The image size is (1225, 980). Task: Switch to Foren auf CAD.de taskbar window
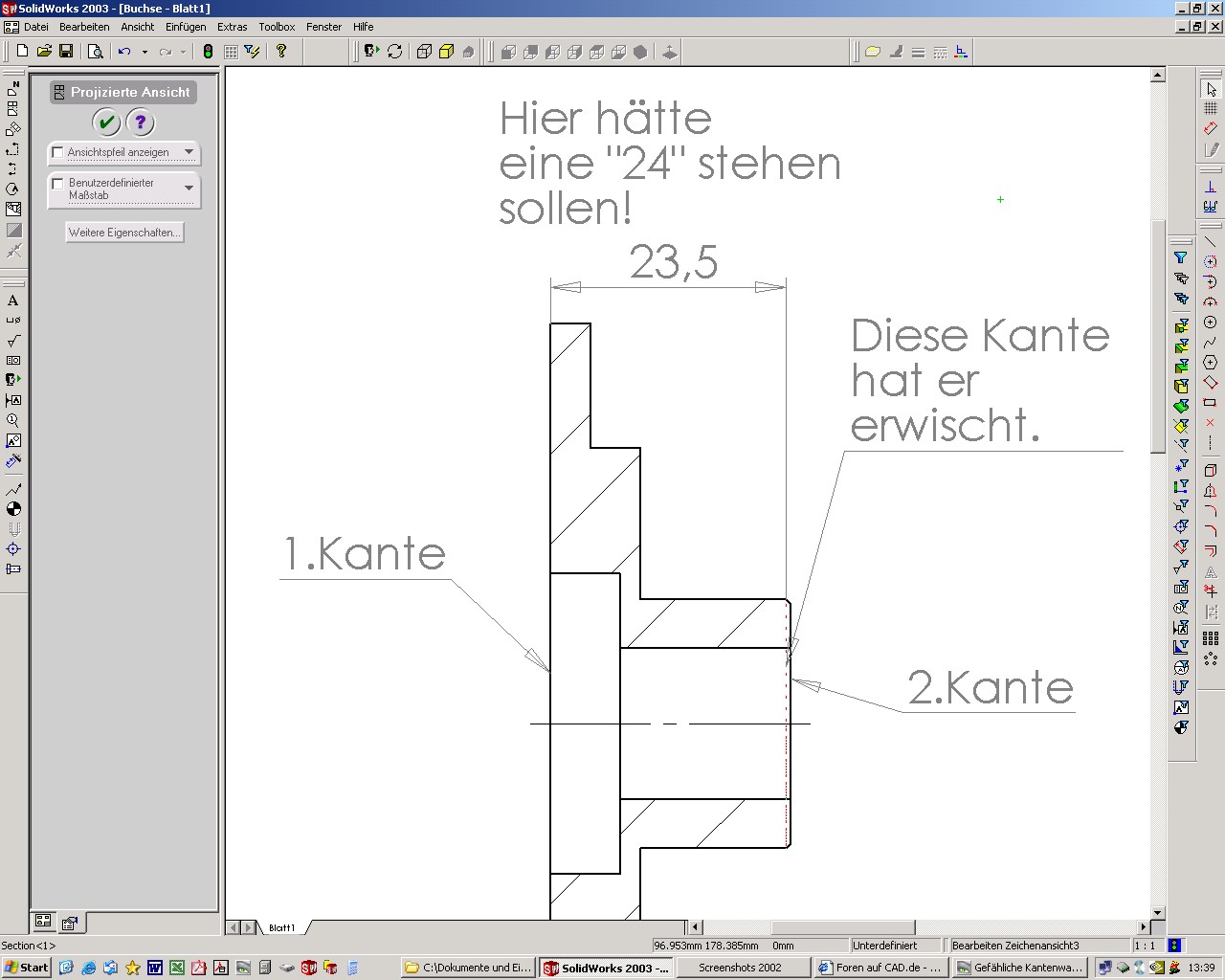[x=880, y=968]
